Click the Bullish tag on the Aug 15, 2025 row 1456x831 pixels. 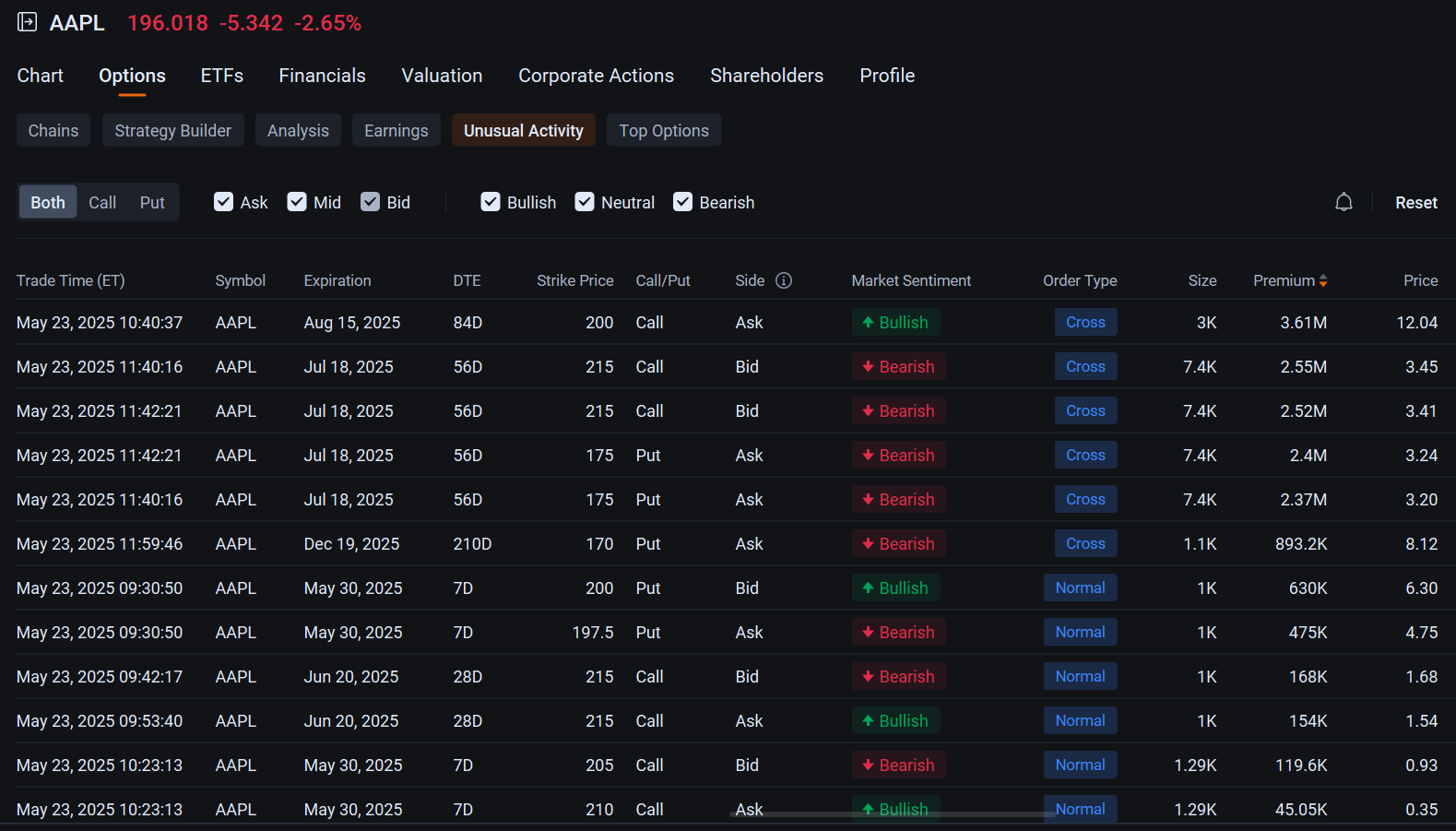(895, 322)
